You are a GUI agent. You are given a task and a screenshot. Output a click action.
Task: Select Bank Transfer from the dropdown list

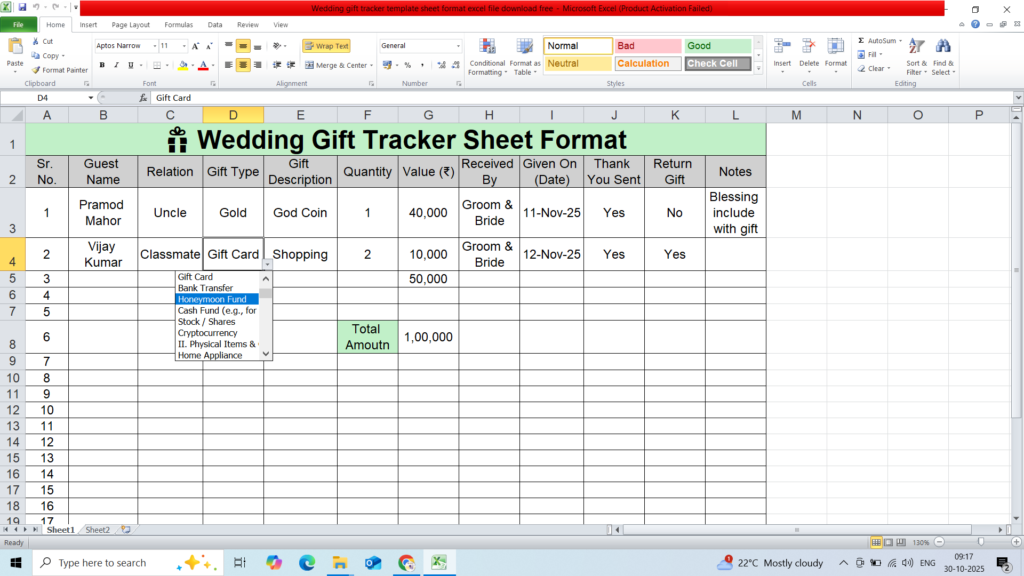pos(205,288)
